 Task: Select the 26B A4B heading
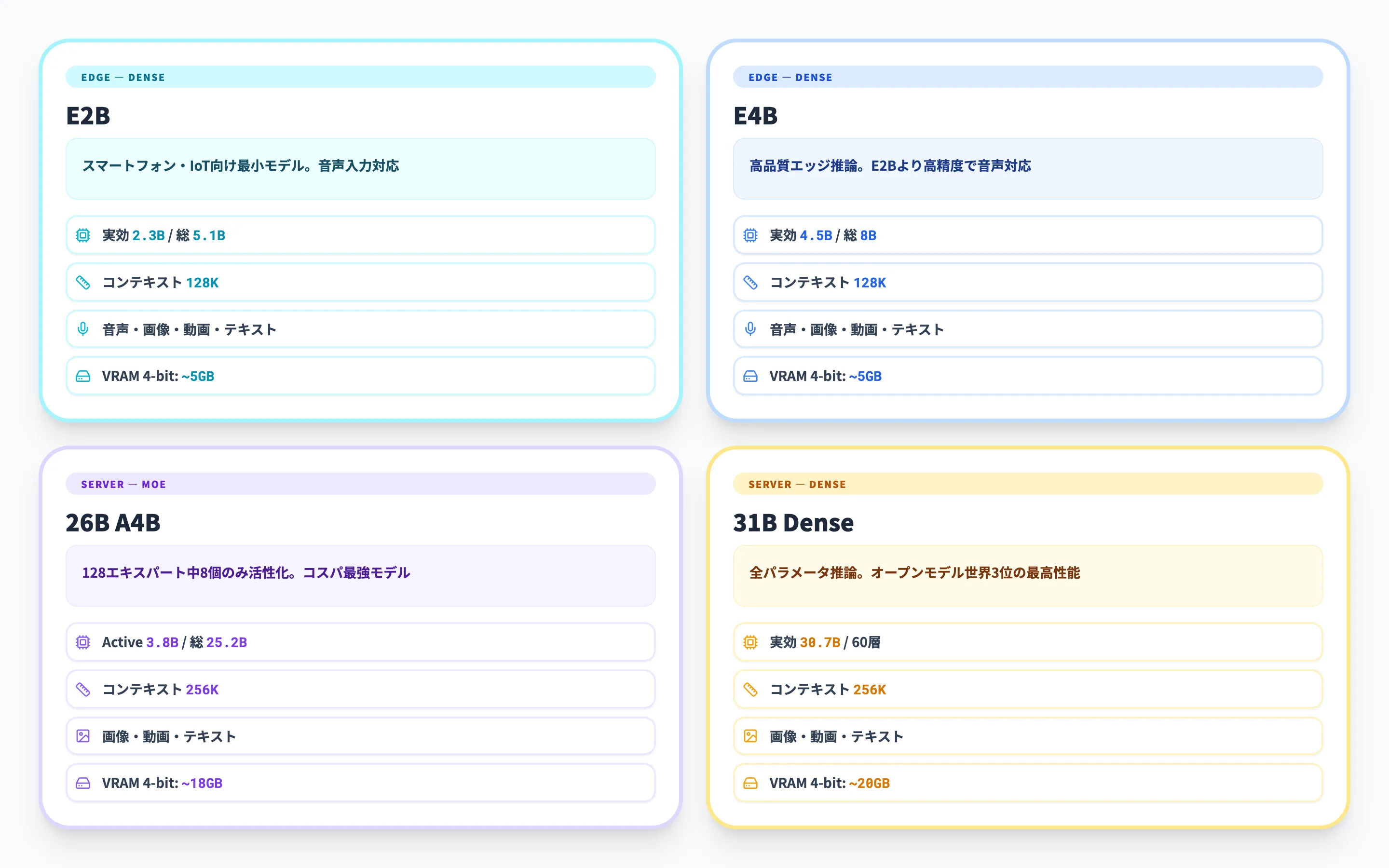113,523
